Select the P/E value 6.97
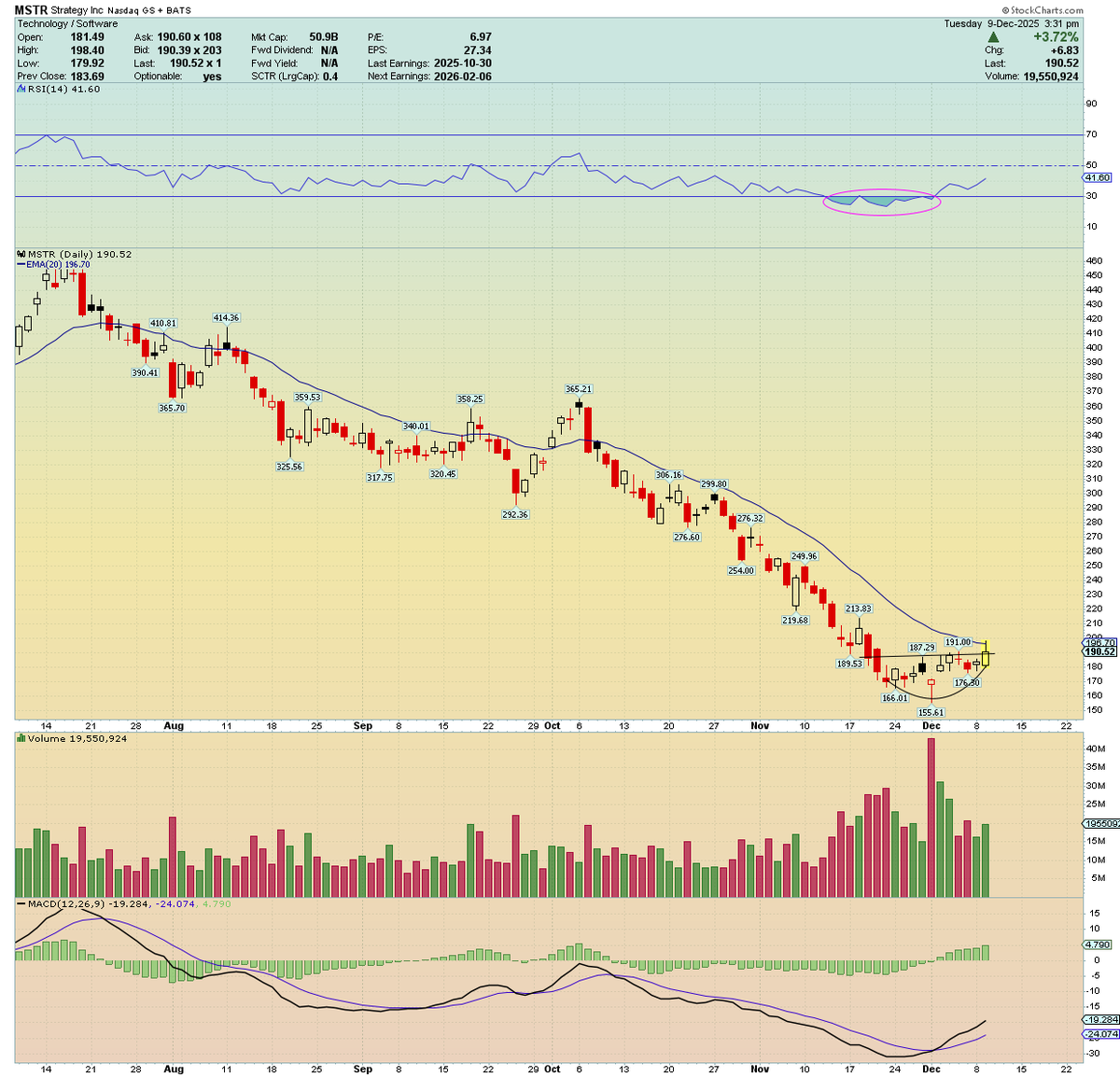Screen dimensions: 1120x1077 point(480,37)
